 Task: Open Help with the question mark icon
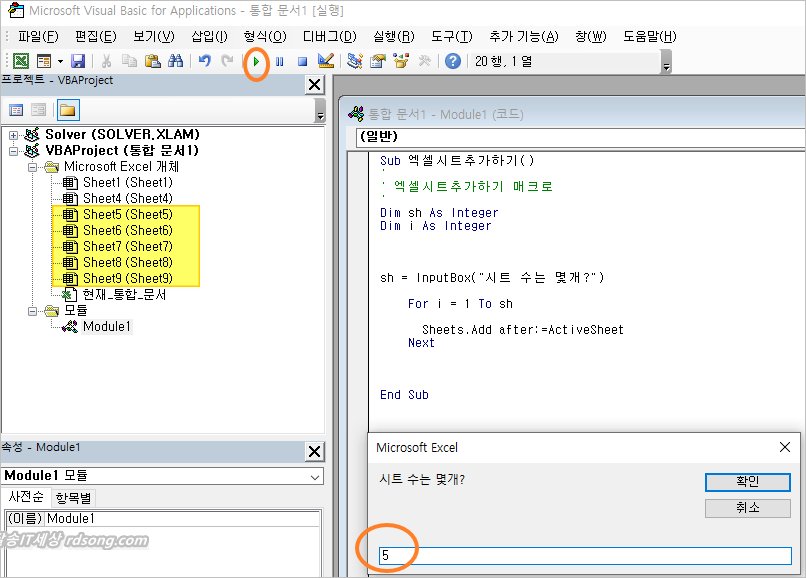453,62
